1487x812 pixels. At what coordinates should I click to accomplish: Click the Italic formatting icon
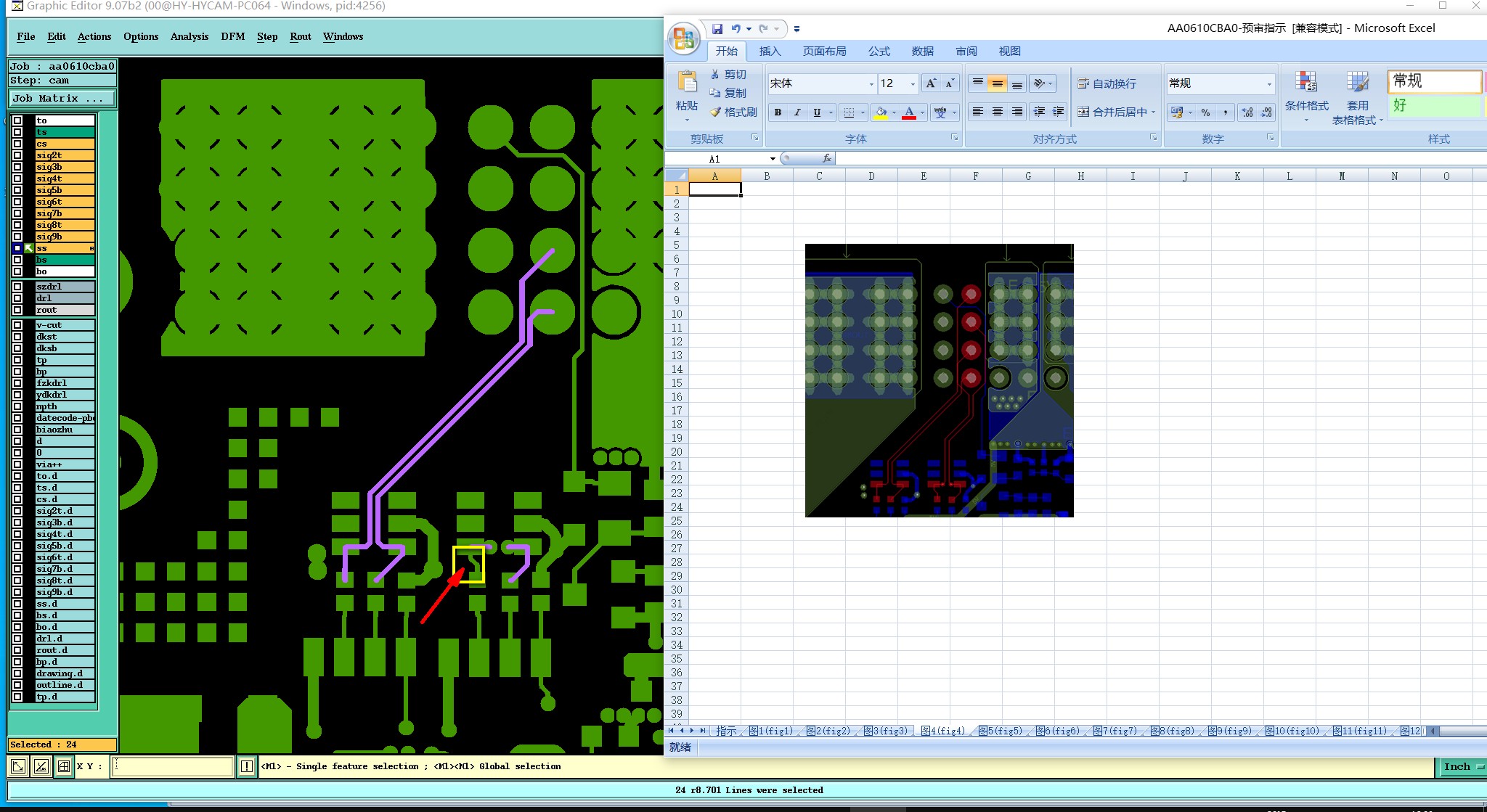click(x=797, y=112)
